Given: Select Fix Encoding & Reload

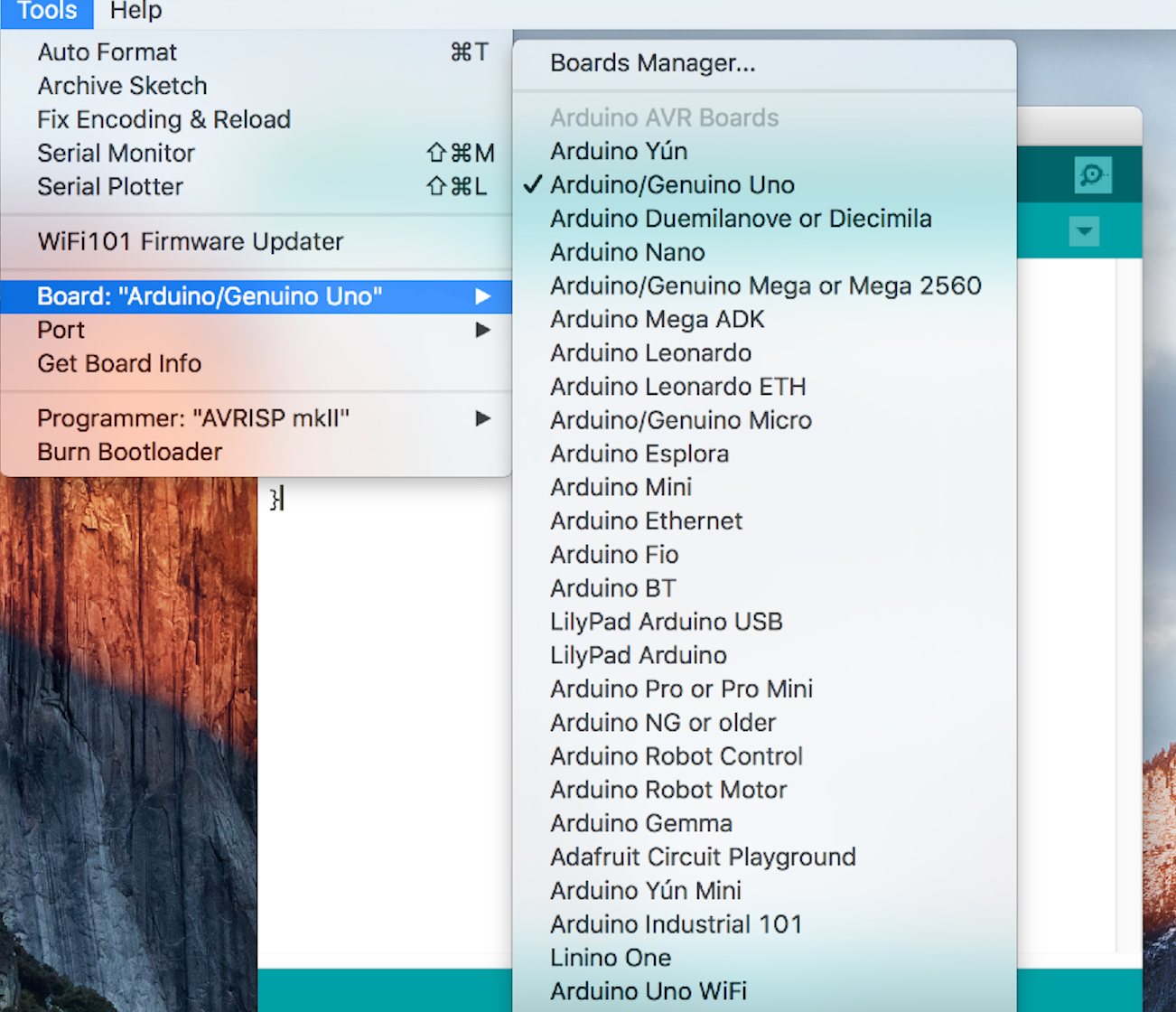Looking at the screenshot, I should pos(257,119).
